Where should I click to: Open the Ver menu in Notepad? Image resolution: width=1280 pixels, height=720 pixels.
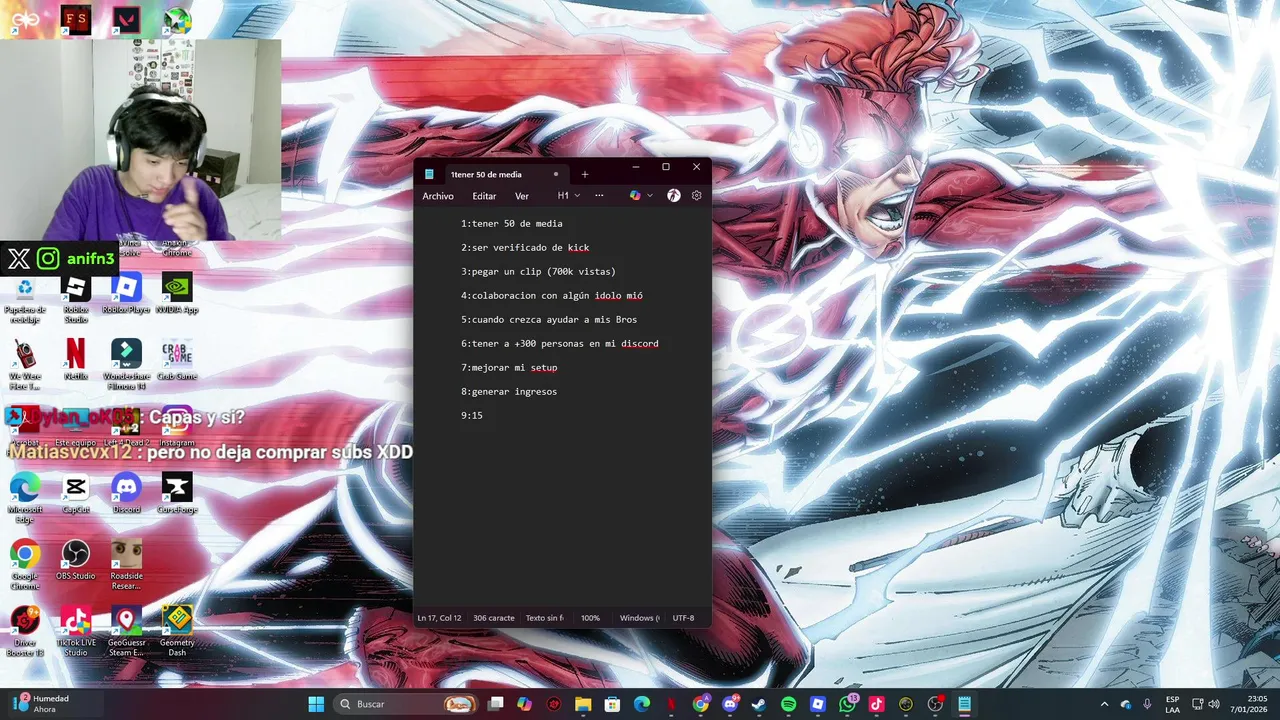[x=522, y=196]
